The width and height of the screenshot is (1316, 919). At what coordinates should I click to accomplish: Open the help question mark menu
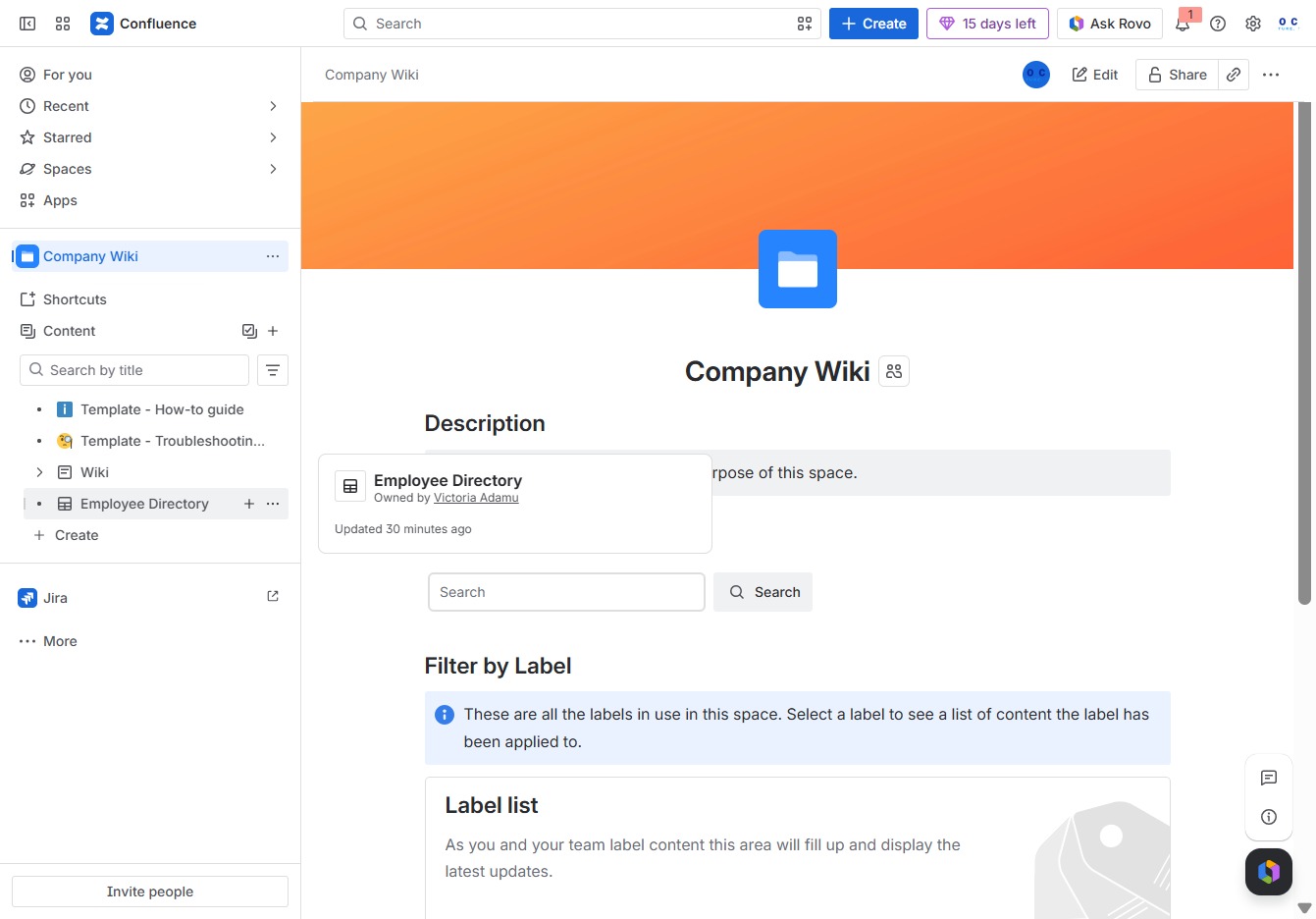coord(1218,24)
